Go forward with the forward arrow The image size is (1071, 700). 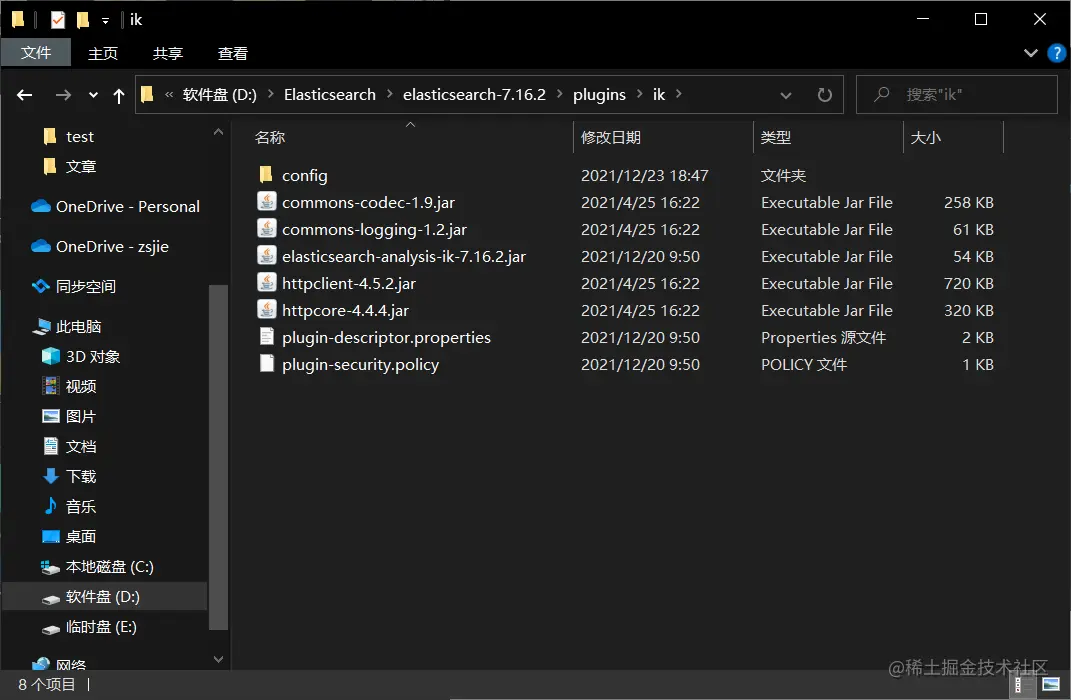(63, 95)
